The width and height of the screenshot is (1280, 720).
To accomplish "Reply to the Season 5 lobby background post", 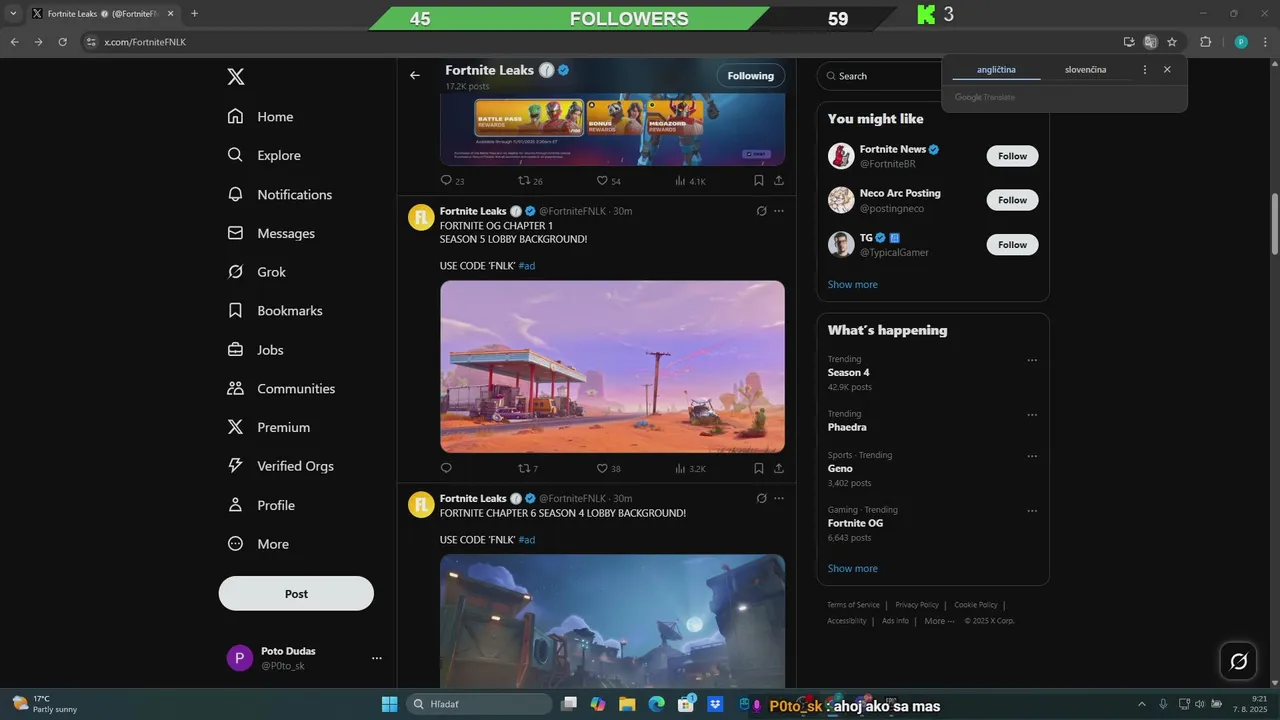I will (x=446, y=468).
